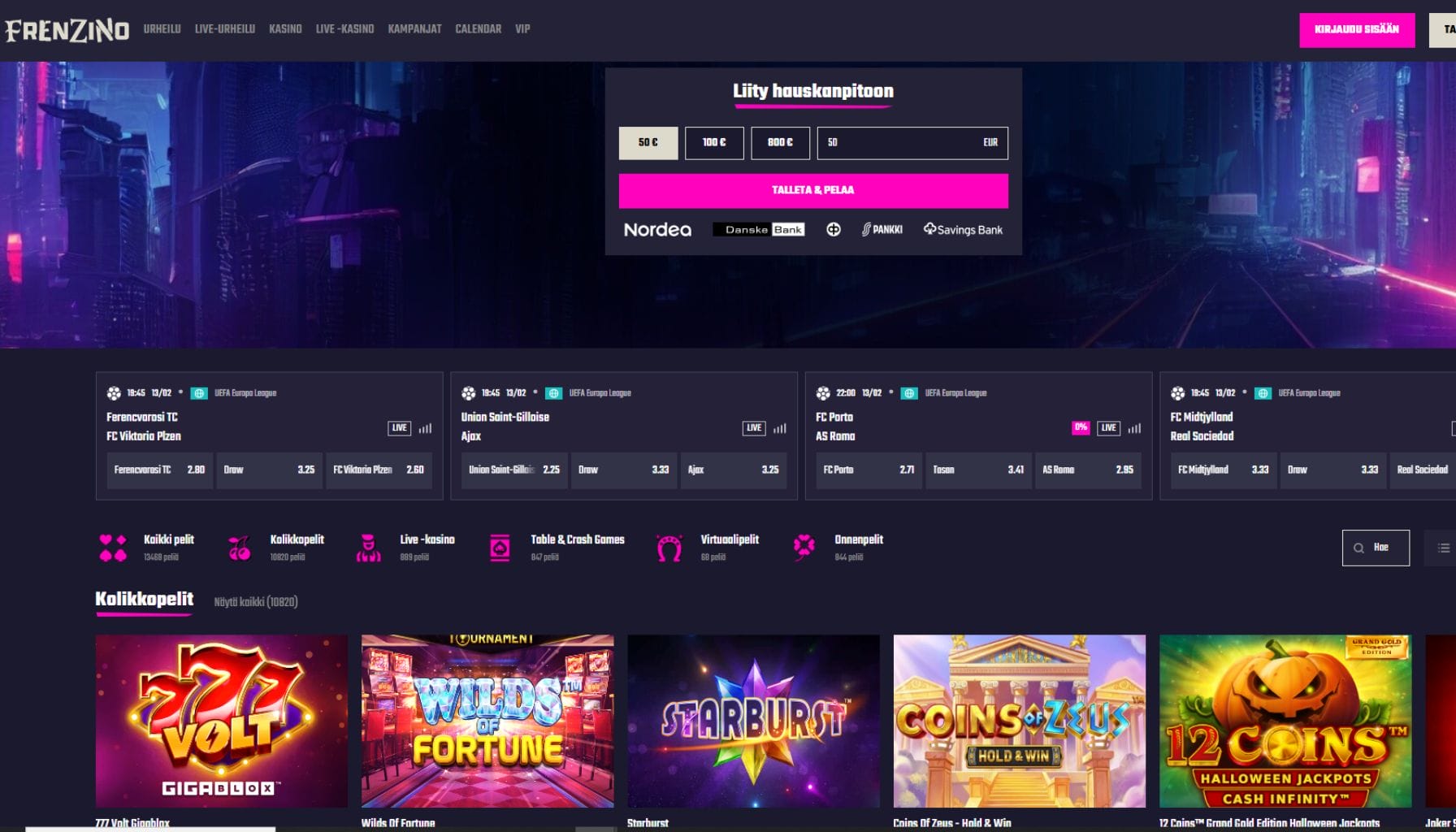Pick the Ajax 3.25 odds
The width and height of the screenshot is (1456, 832).
[x=733, y=470]
